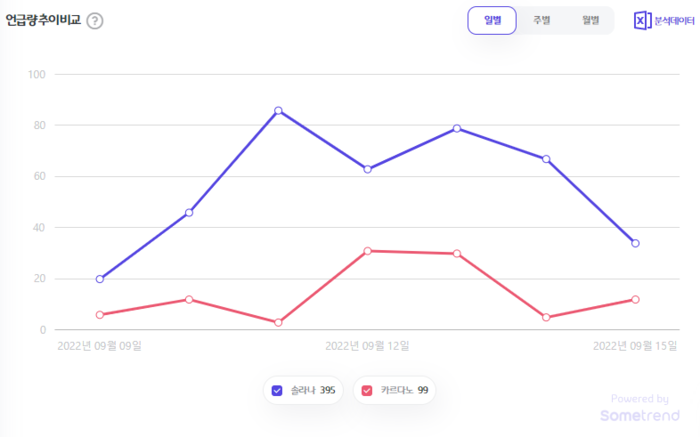Click the 2022년 09월 12일 x-axis label
This screenshot has height=437, width=700.
coord(367,346)
